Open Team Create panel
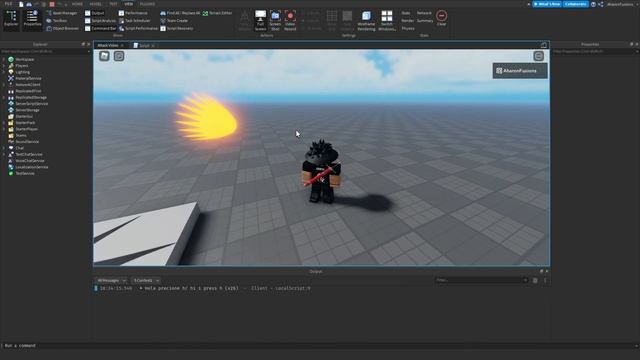The image size is (640, 360). click(x=174, y=21)
